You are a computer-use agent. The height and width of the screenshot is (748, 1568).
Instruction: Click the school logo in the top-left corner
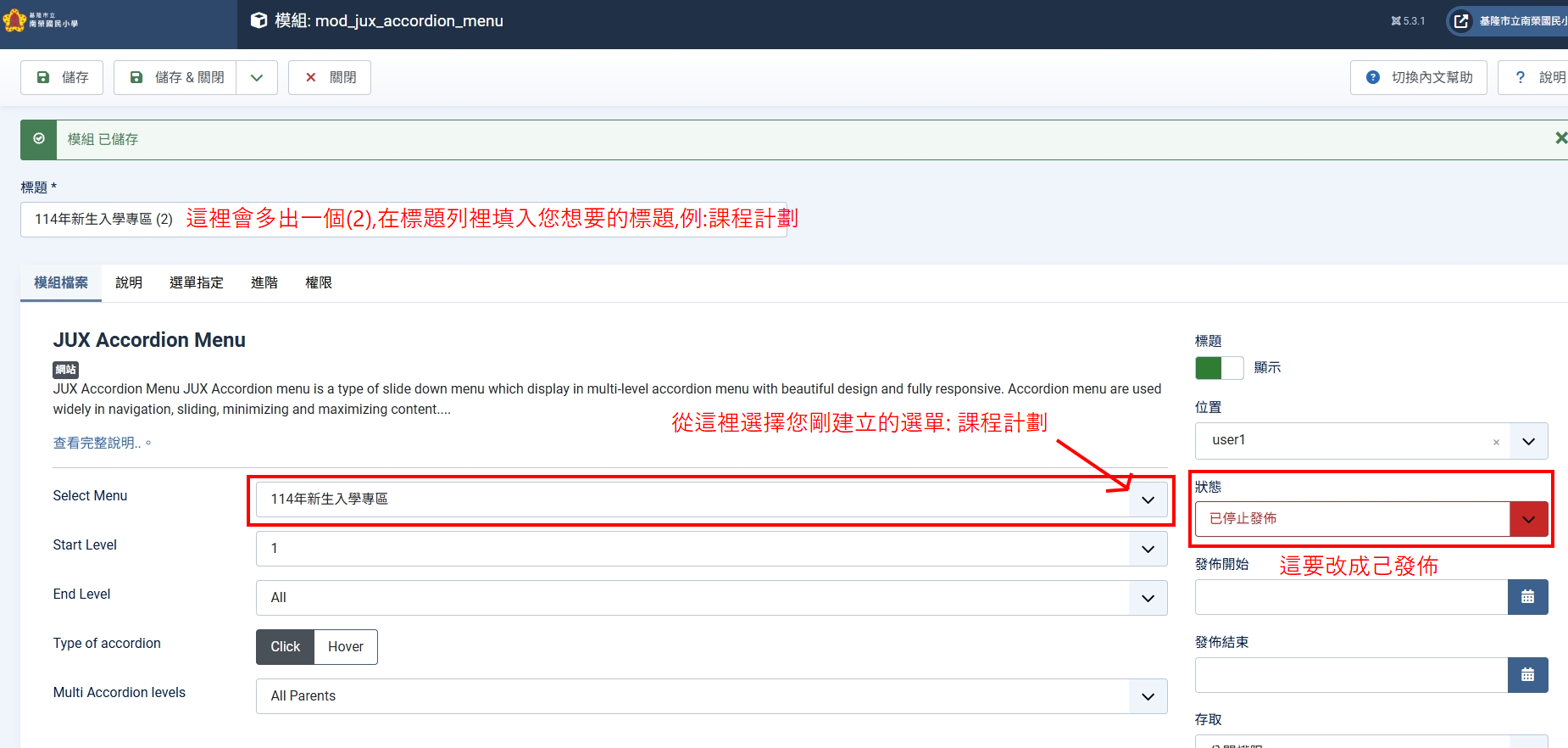pos(41,20)
